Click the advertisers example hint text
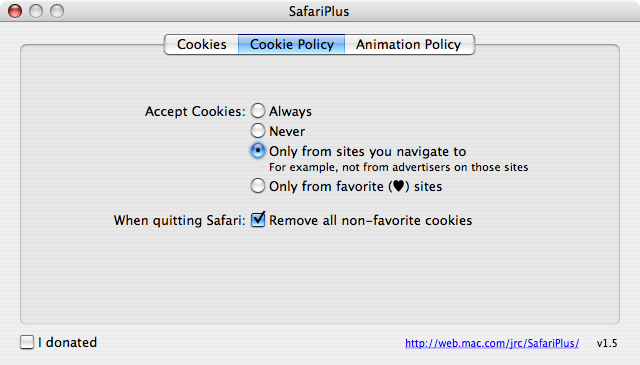 (398, 167)
